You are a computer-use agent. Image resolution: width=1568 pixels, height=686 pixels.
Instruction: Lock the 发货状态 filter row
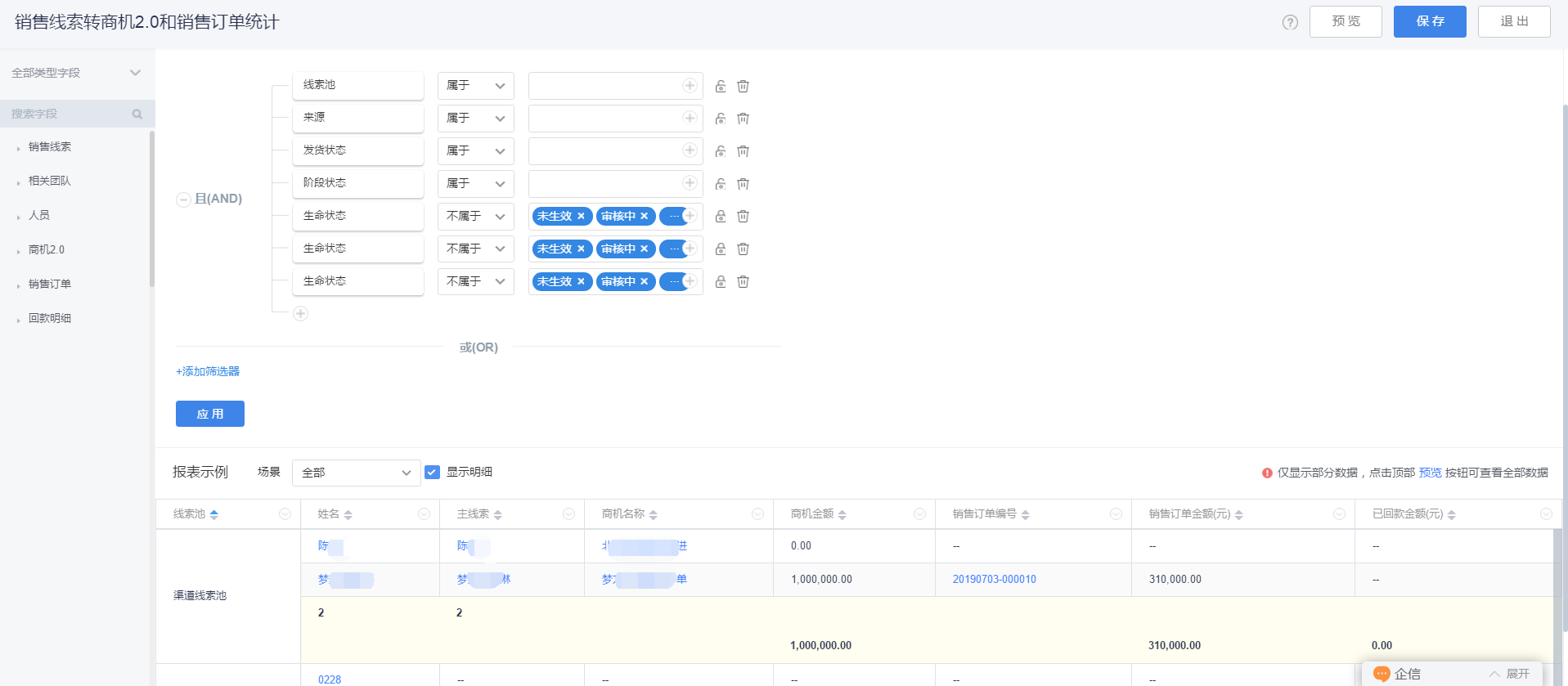[721, 151]
